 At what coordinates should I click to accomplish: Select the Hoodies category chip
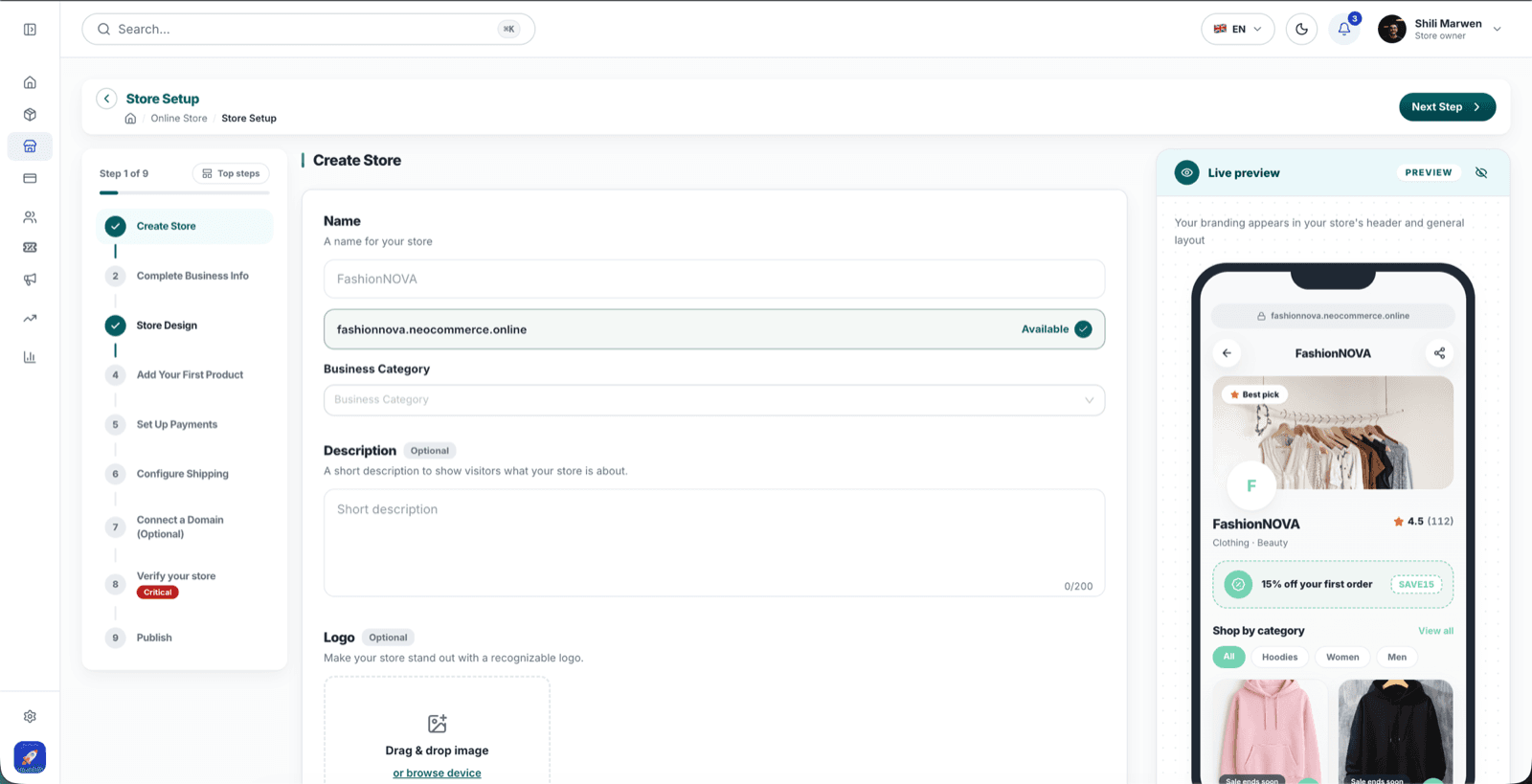1279,657
